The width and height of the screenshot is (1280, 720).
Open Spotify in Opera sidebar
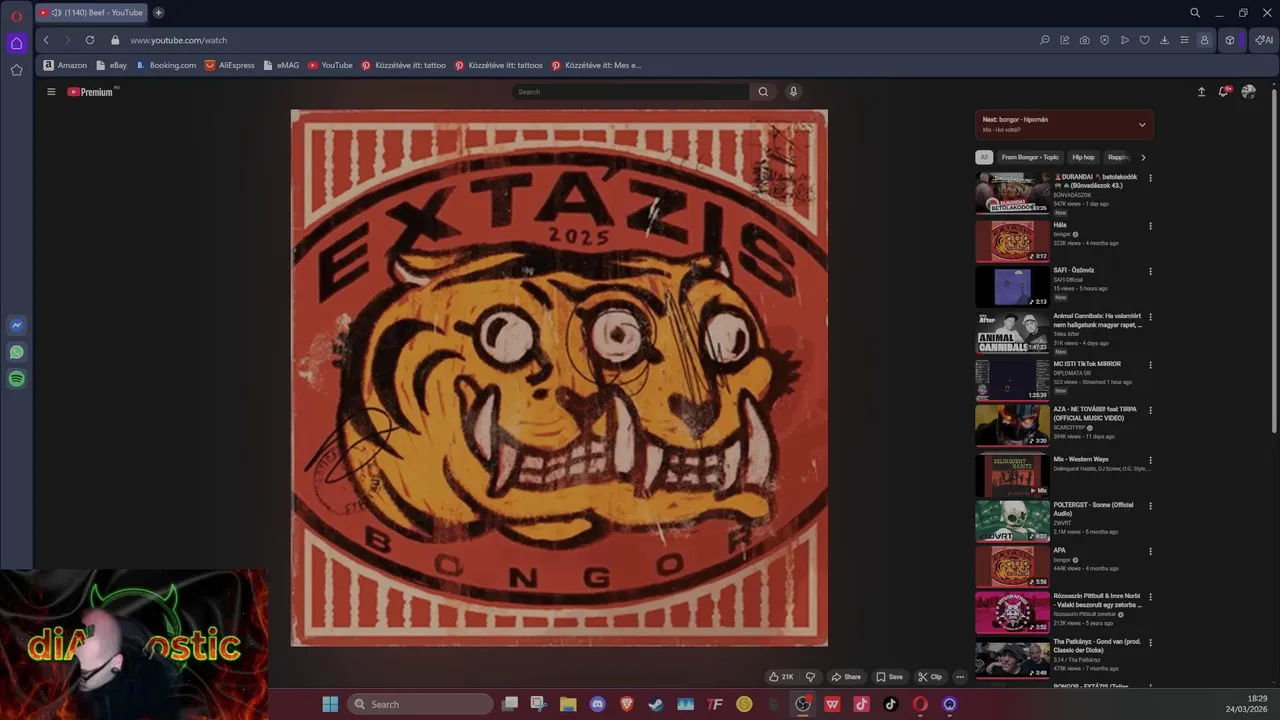(x=17, y=379)
